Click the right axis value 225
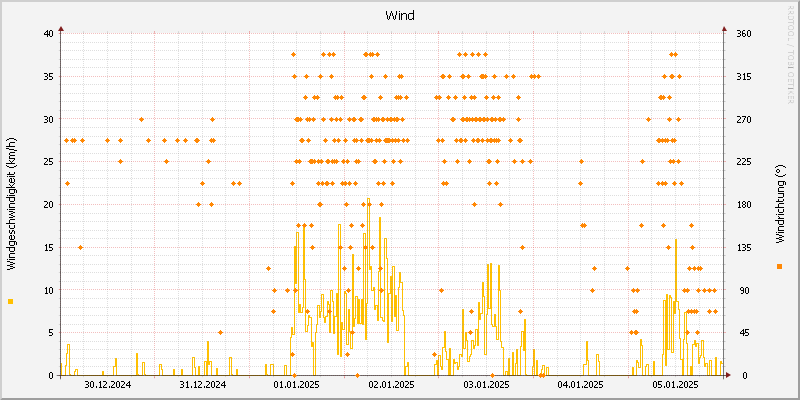 [x=744, y=162]
